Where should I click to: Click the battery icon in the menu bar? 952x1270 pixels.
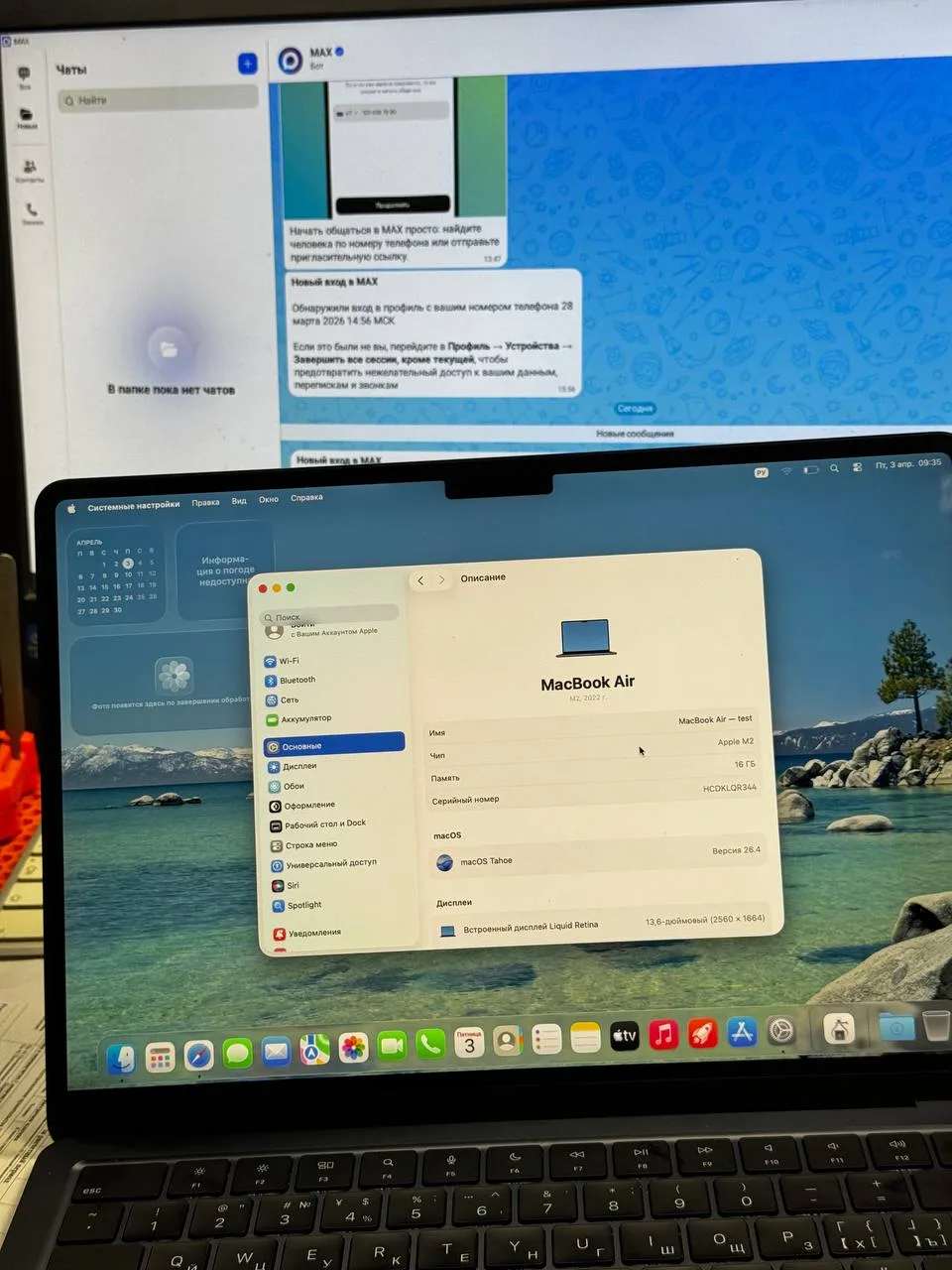click(x=810, y=469)
